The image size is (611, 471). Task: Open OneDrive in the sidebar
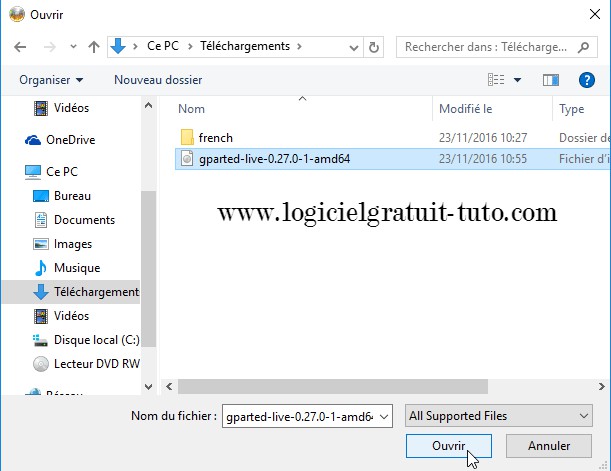pos(60,140)
